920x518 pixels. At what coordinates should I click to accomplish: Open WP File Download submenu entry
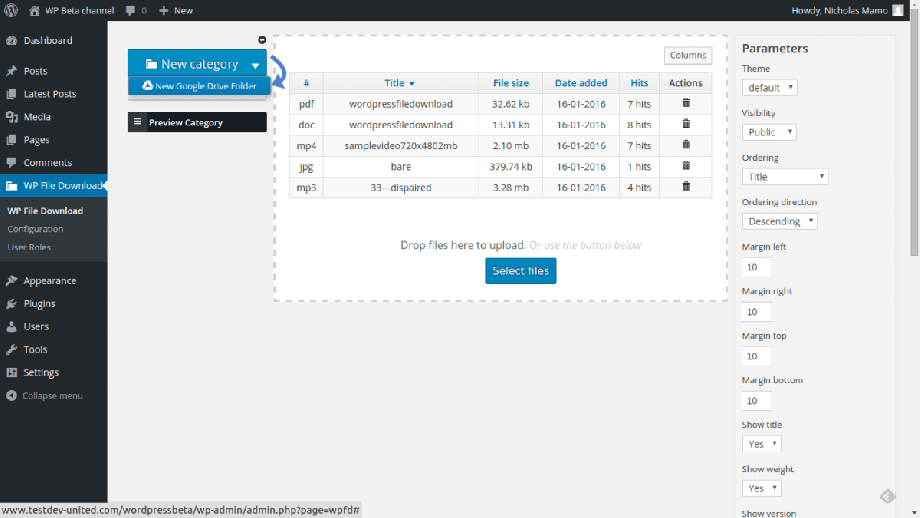[45, 211]
